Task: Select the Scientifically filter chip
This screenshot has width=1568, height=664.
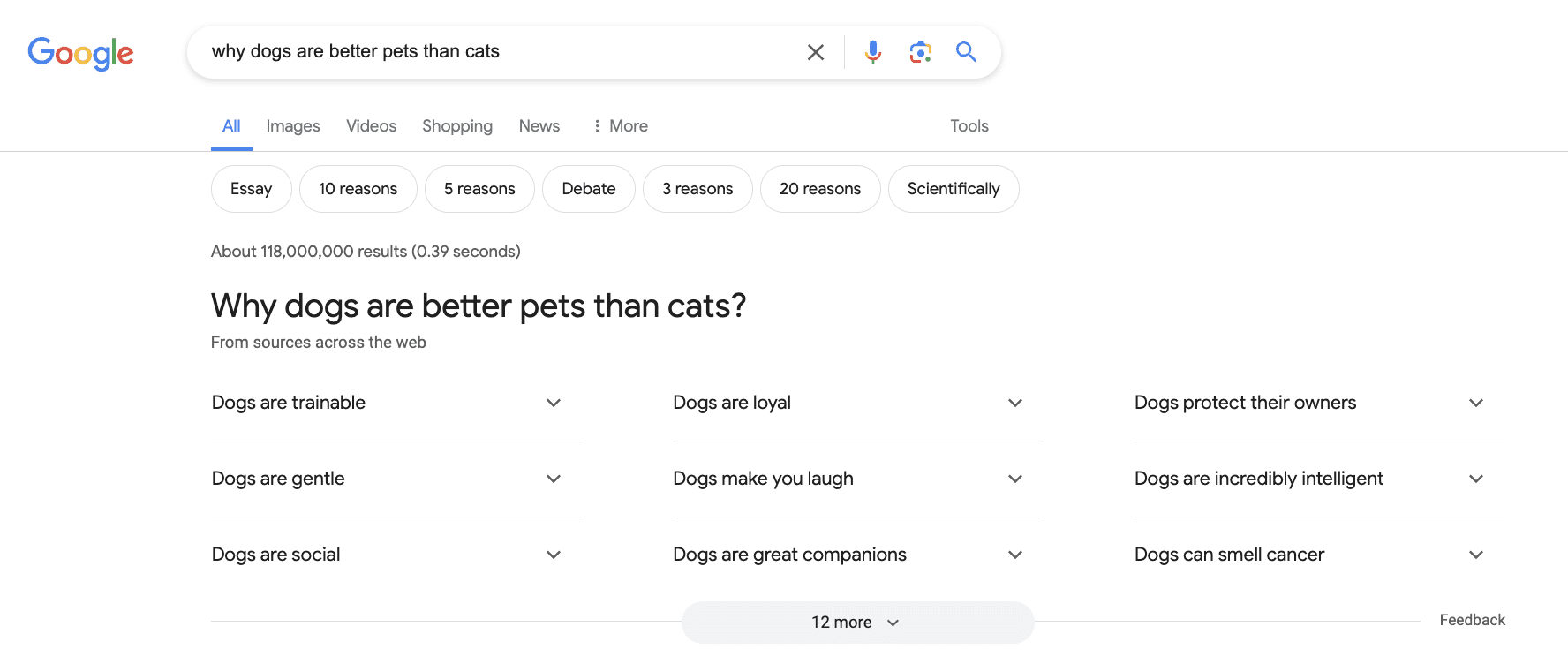Action: (x=954, y=188)
